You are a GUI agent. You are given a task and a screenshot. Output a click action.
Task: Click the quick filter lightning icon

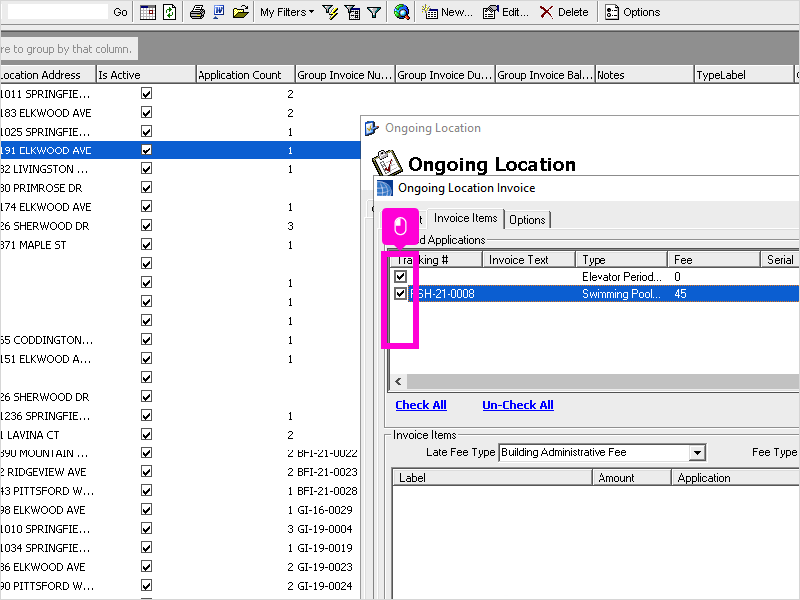[x=330, y=12]
